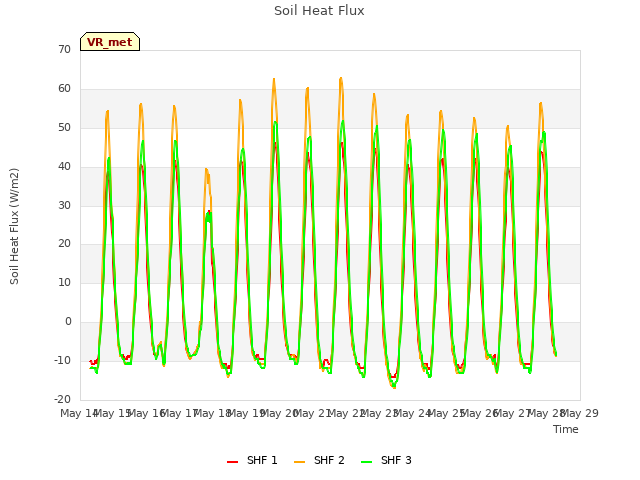The image size is (640, 480).
Task: Click the lowest trough near -17 on May 23
Action: tap(394, 387)
